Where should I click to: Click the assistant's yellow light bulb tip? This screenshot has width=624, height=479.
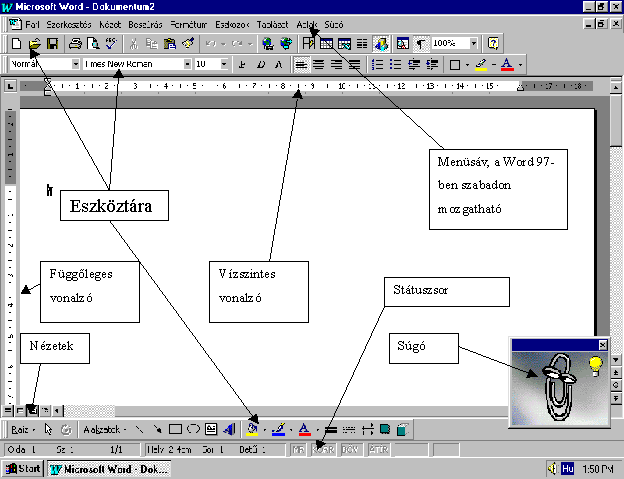tap(595, 366)
